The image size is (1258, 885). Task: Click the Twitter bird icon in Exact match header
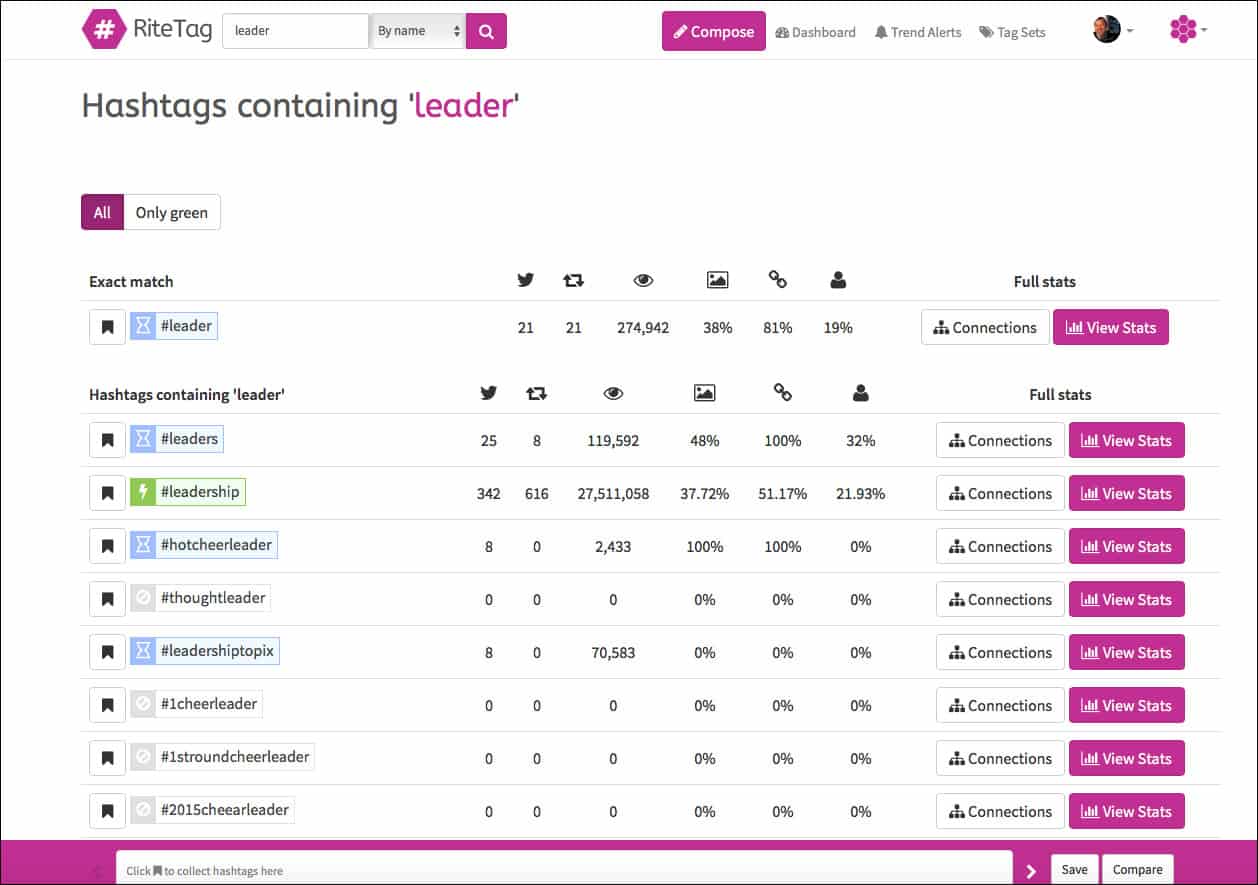tap(526, 281)
